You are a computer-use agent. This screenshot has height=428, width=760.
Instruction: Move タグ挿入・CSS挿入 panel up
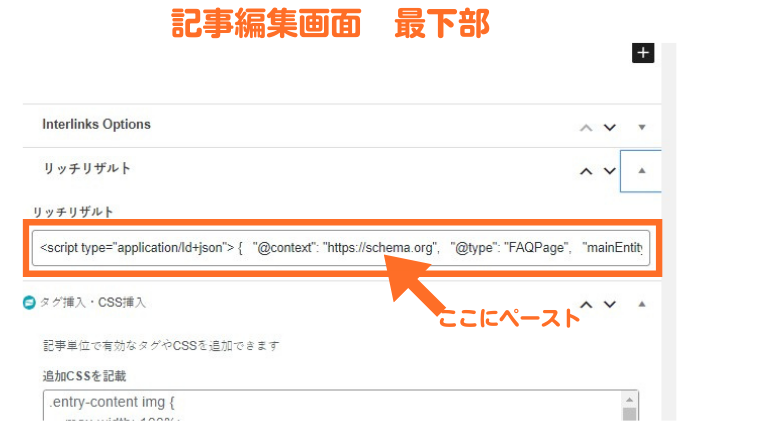click(586, 304)
